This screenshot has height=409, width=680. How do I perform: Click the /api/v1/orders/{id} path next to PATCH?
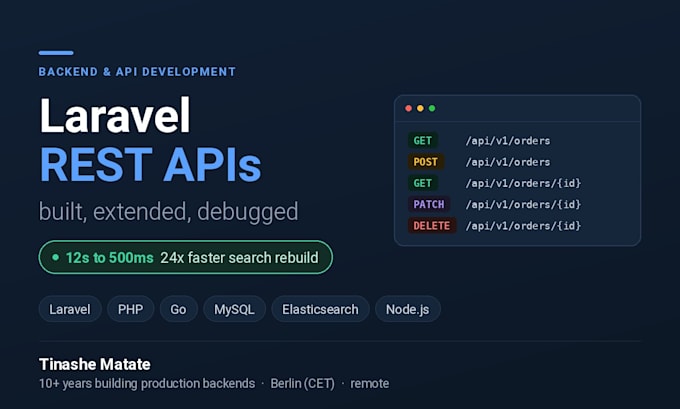tap(523, 204)
